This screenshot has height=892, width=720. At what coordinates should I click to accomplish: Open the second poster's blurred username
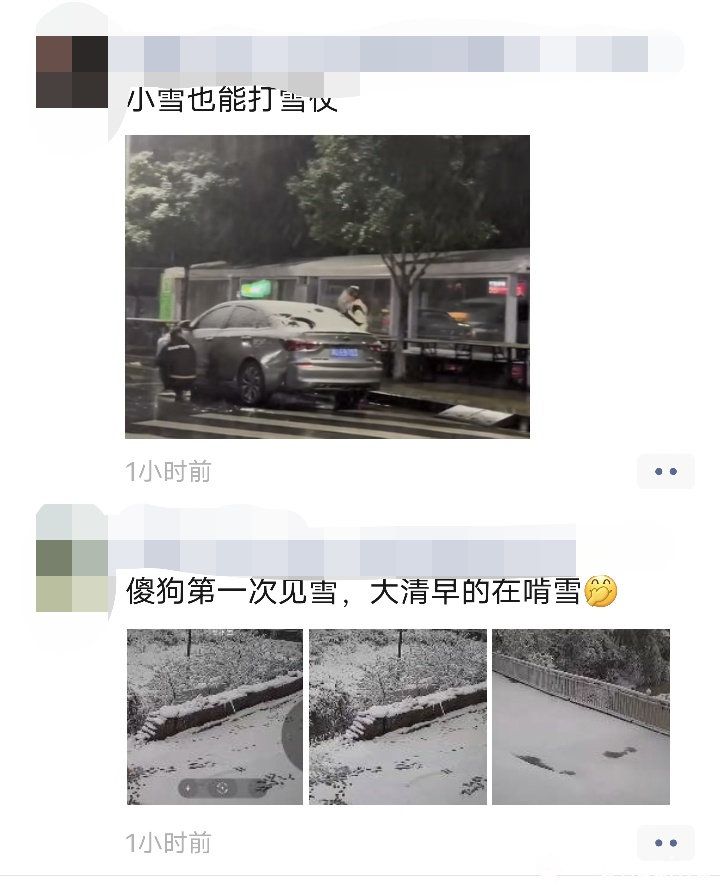coord(342,558)
